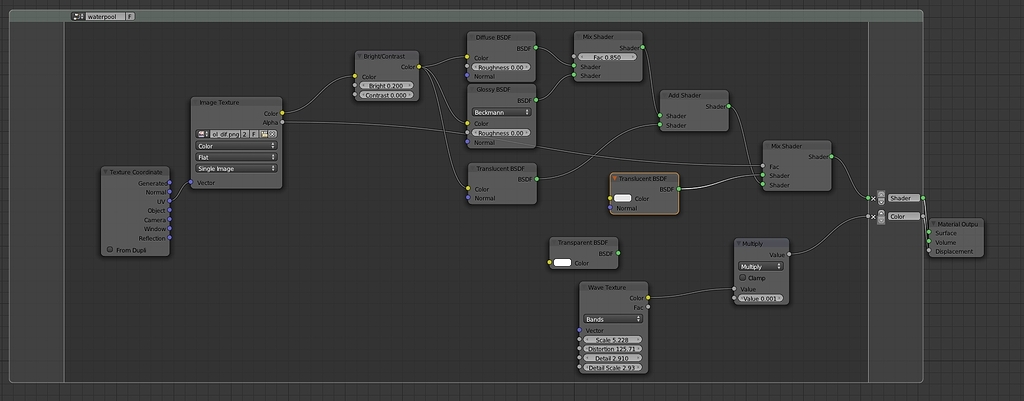The height and width of the screenshot is (401, 1024).
Task: Click the Camera output socket on Texture Coordinate
Action: point(170,220)
